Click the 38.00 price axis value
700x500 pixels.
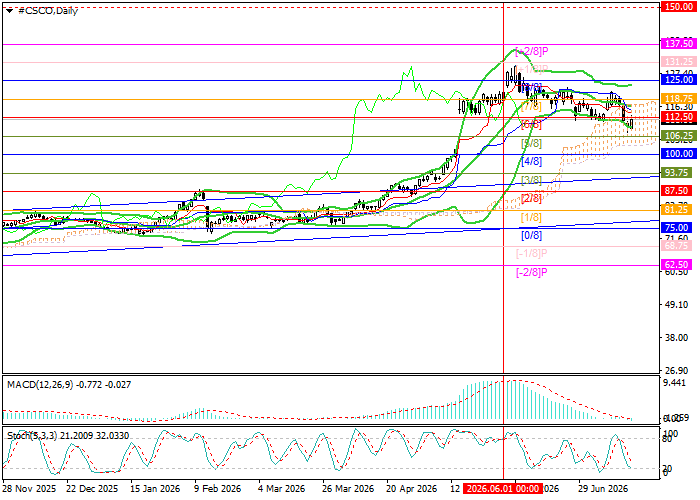pyautogui.click(x=676, y=338)
